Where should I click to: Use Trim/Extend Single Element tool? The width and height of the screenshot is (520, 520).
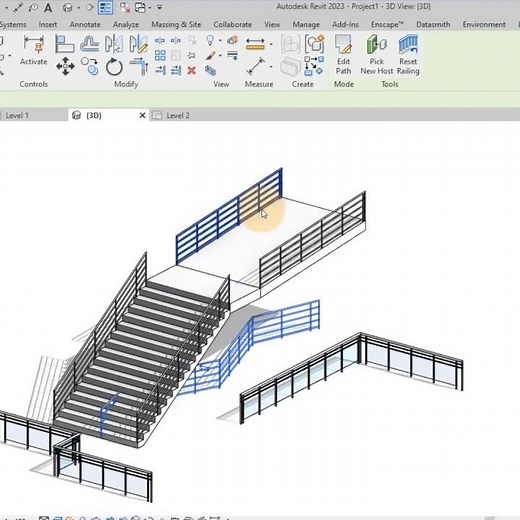(x=160, y=70)
